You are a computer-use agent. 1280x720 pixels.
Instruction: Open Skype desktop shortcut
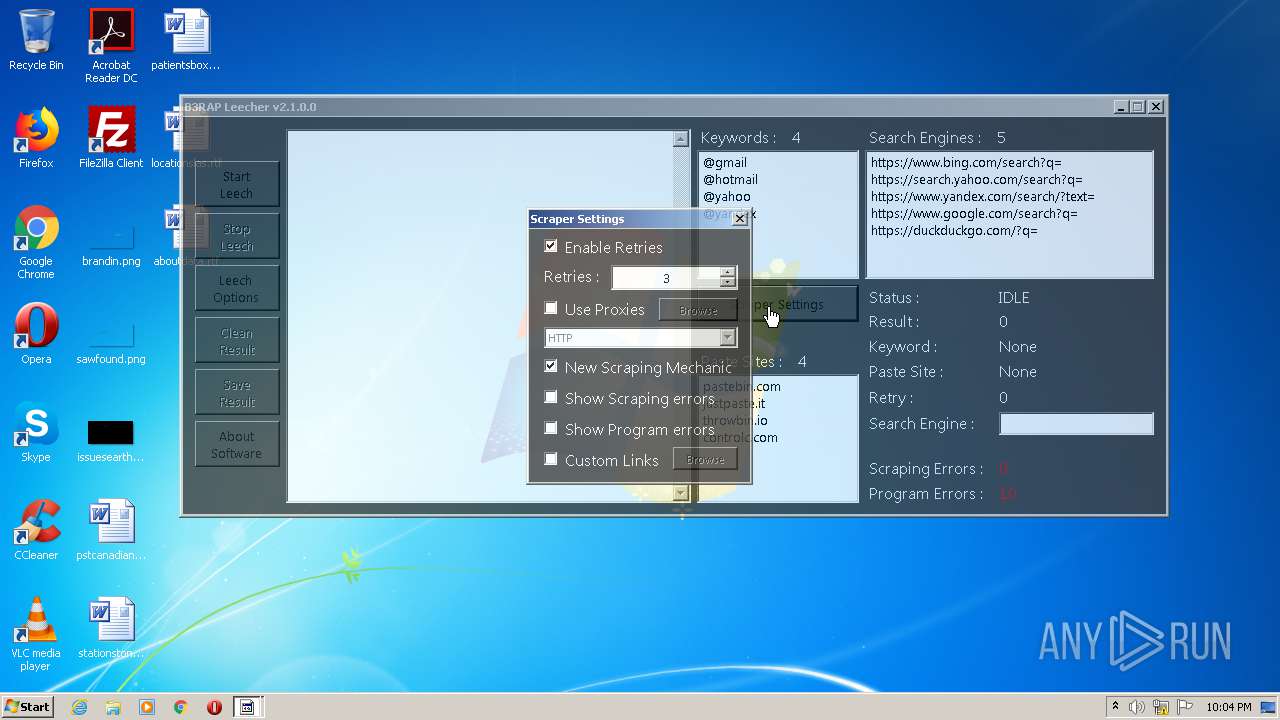pyautogui.click(x=36, y=432)
